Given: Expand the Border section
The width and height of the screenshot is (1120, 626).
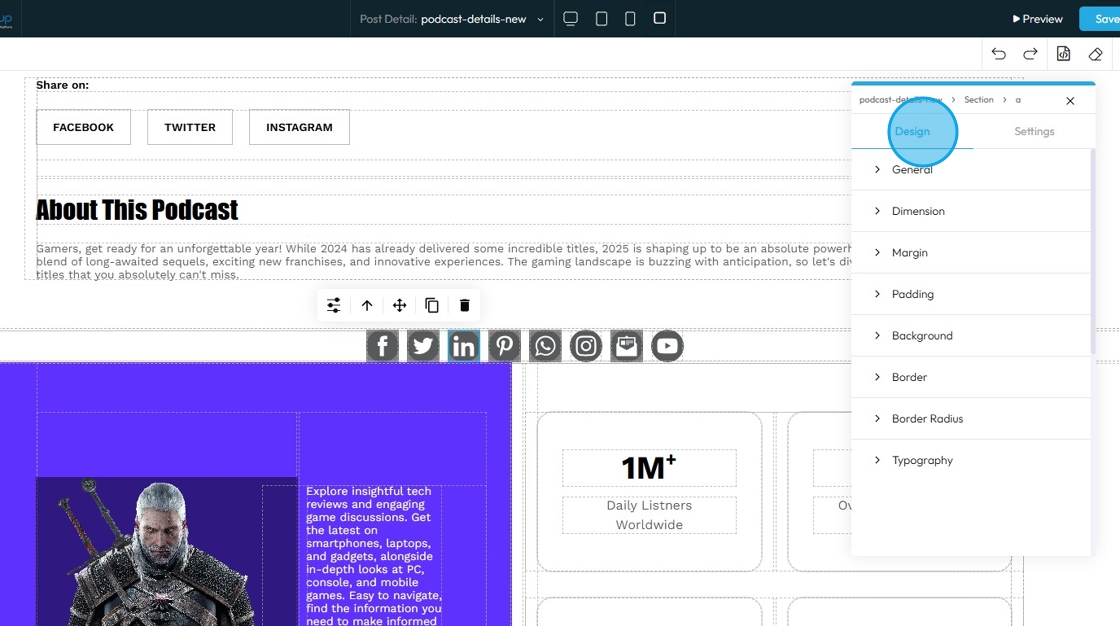Looking at the screenshot, I should tap(971, 377).
